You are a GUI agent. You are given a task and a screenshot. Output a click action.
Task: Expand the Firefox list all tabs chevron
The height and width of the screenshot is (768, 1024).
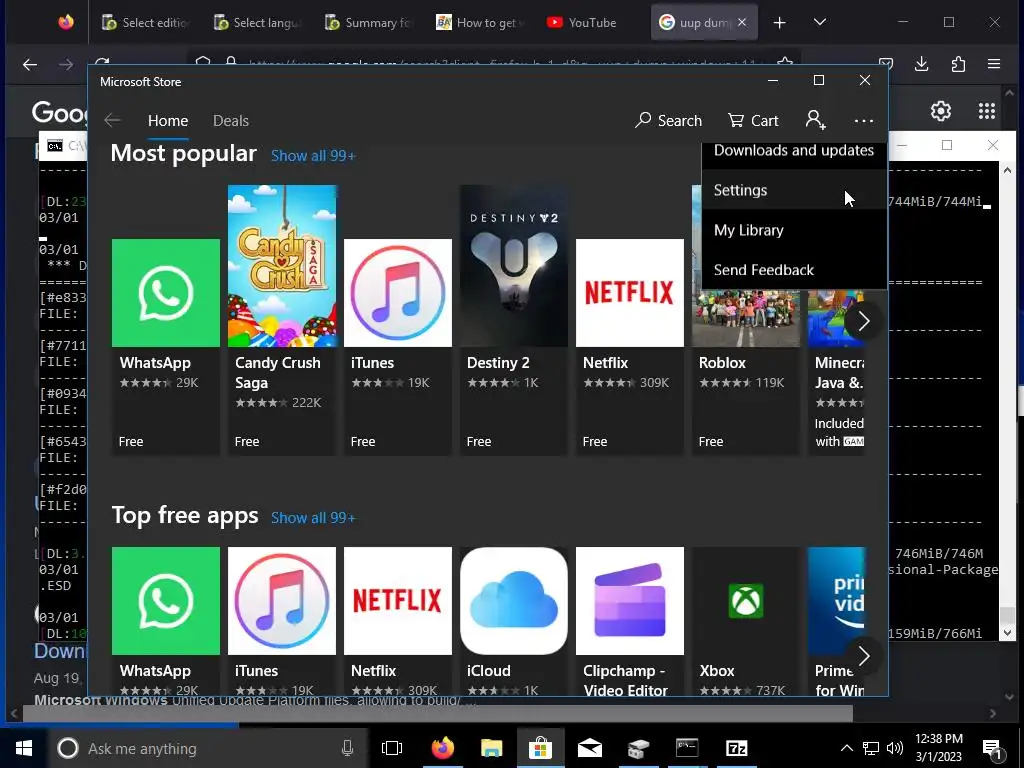820,22
